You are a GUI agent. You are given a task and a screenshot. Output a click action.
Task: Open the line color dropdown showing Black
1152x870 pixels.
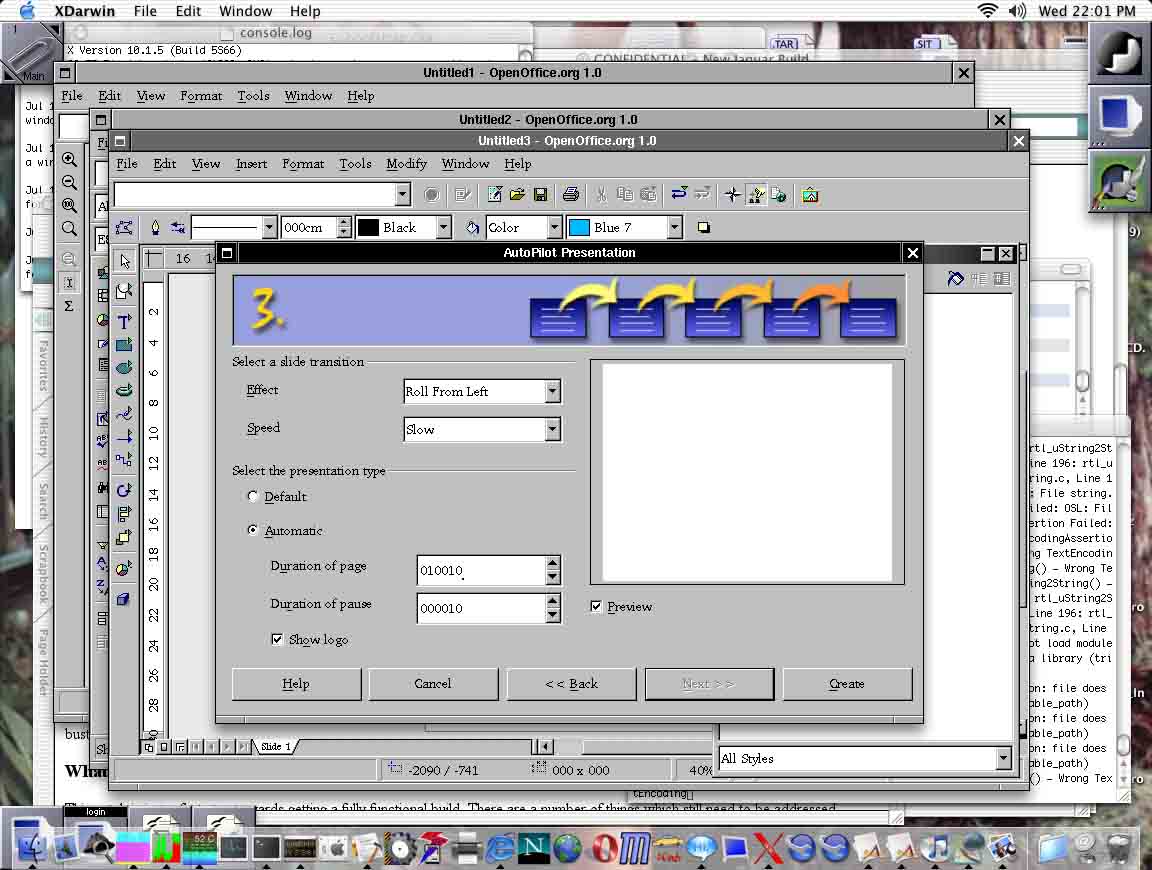click(443, 228)
